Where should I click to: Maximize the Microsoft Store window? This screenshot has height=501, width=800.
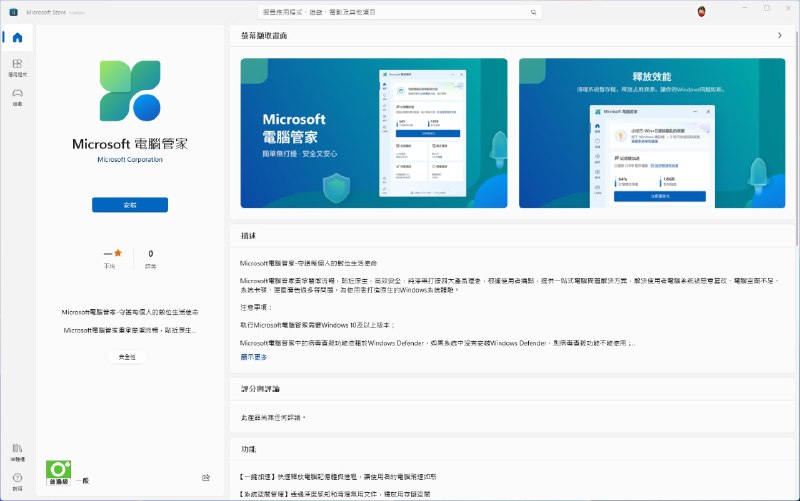pyautogui.click(x=766, y=8)
